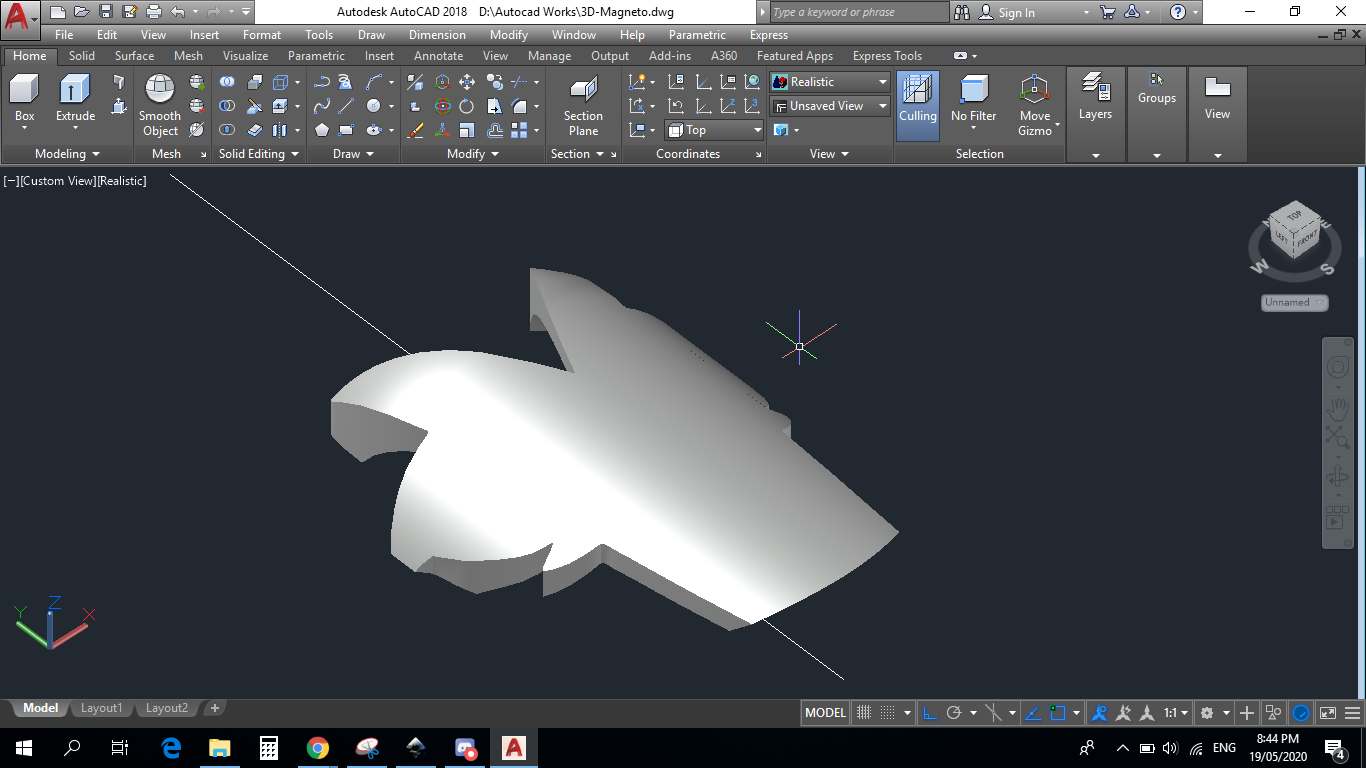The height and width of the screenshot is (768, 1366).
Task: Click the Customization status bar icon
Action: (x=1353, y=713)
